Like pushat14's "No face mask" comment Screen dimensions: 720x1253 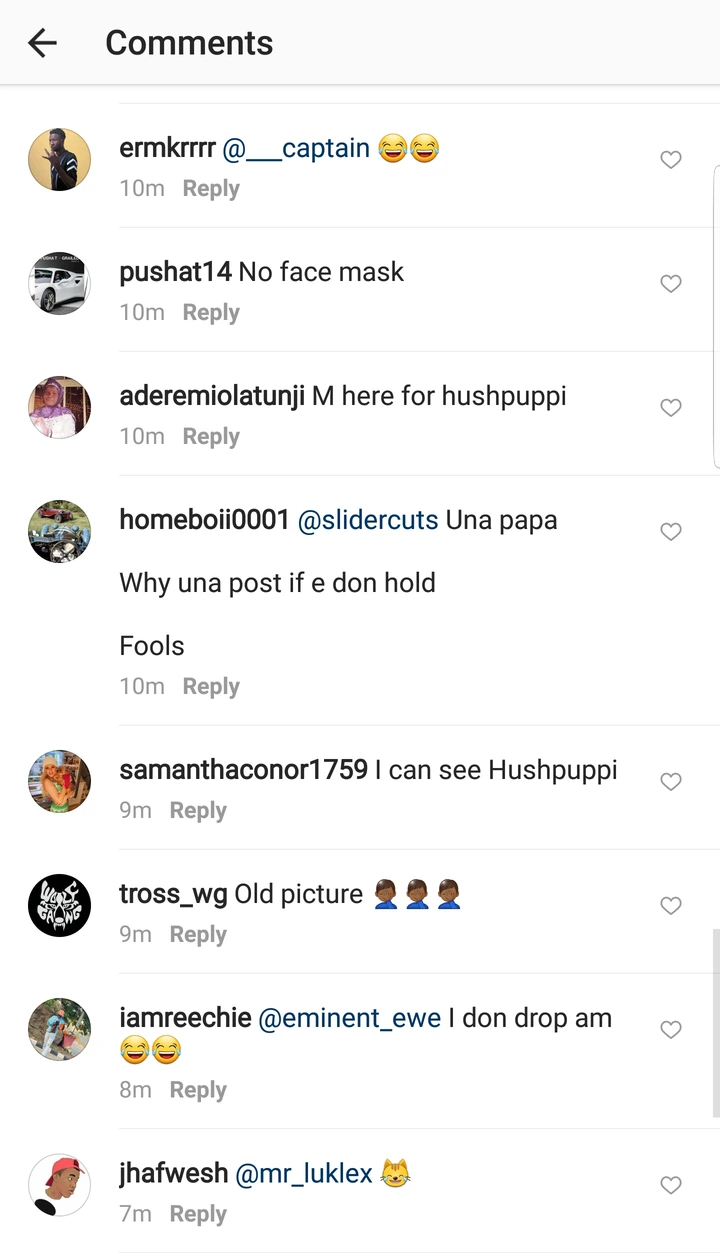[x=671, y=284]
